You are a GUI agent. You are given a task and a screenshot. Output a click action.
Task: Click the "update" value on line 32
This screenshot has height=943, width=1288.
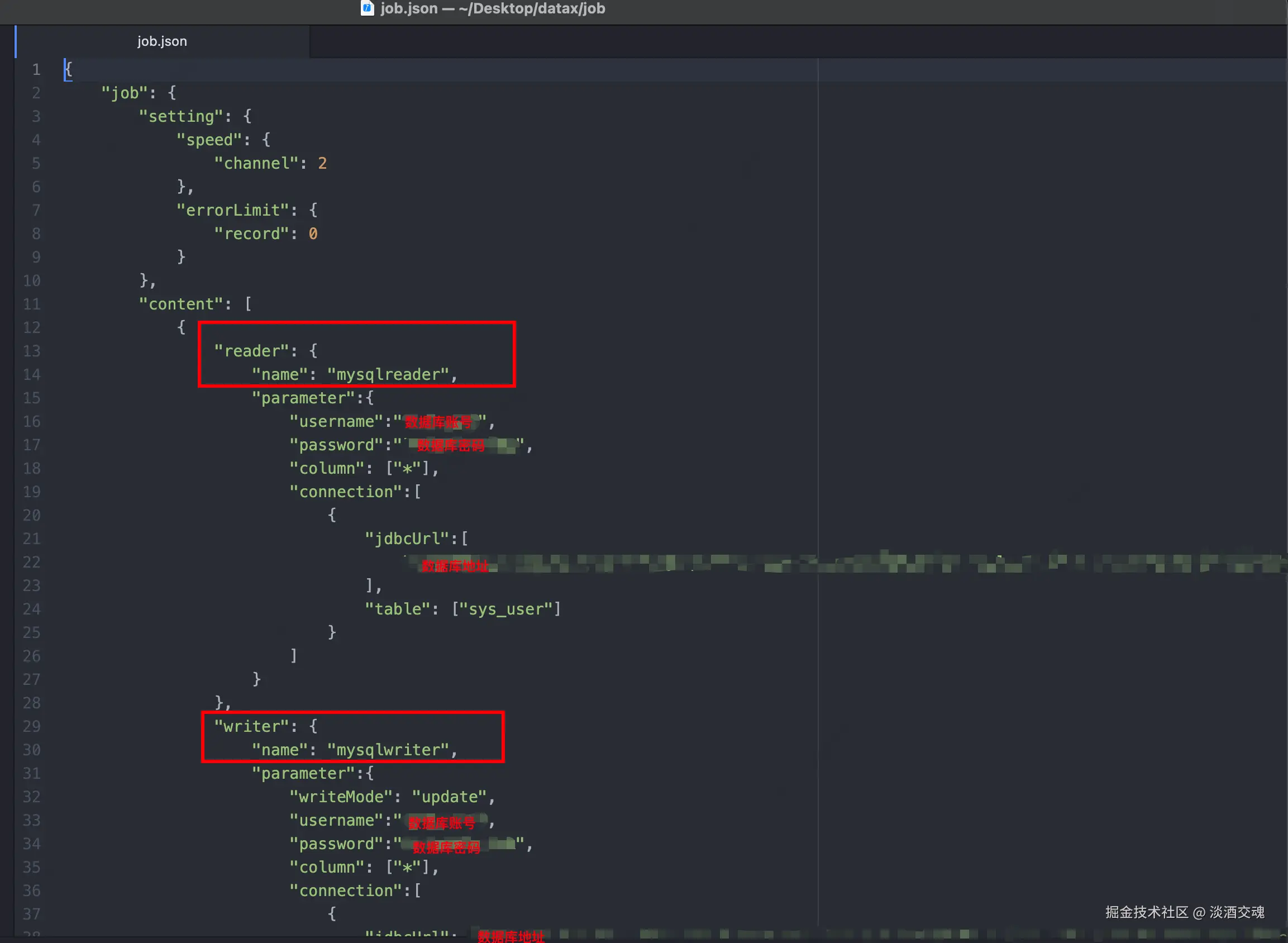point(449,797)
